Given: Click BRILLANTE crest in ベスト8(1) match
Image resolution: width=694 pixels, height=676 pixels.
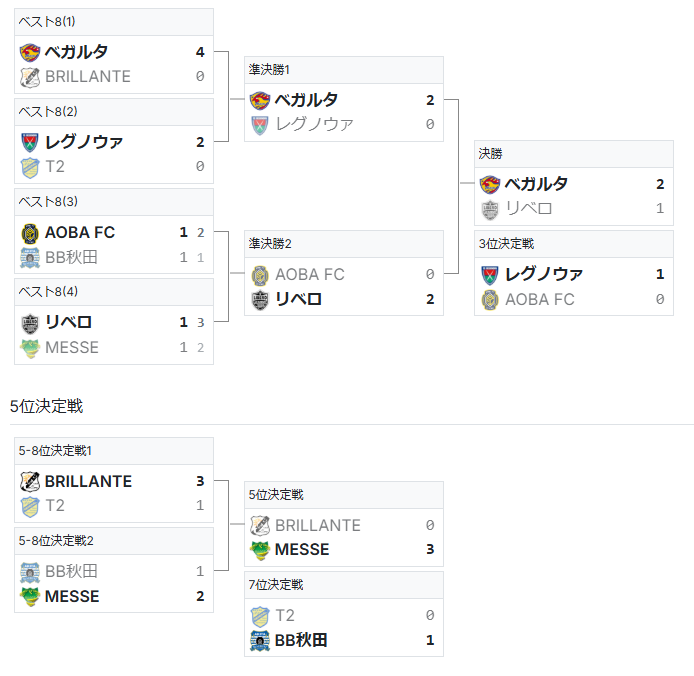Looking at the screenshot, I should pos(30,76).
